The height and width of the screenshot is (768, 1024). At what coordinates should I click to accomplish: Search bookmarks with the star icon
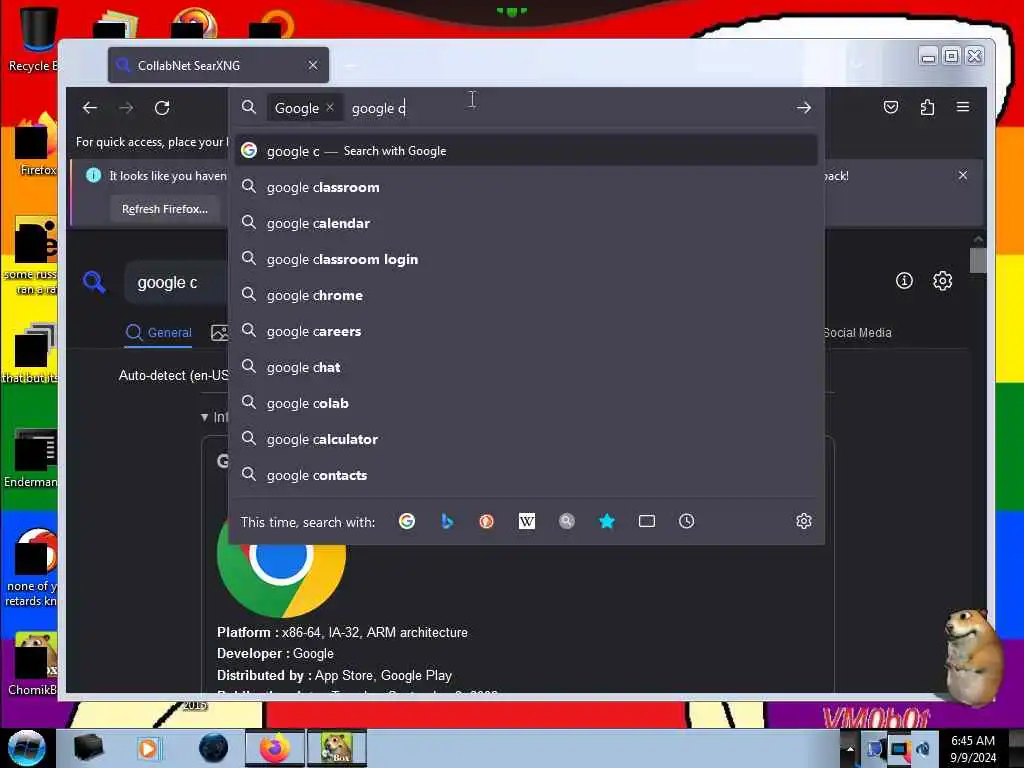coord(607,521)
